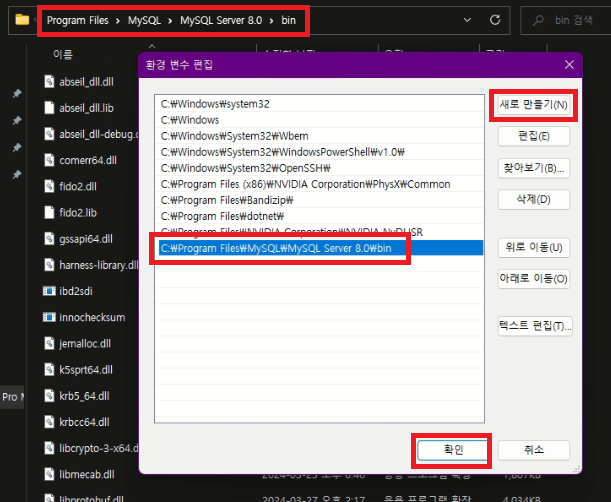Select the Program Files\dotnet path entry
Viewport: 611px width, 502px height.
tap(320, 216)
